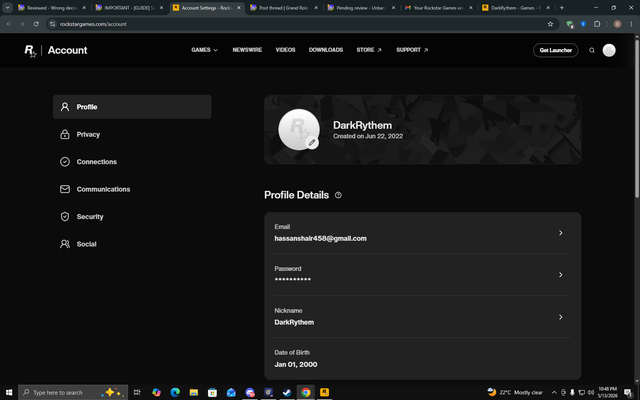Open Microsoft Store from taskbar
The image size is (640, 400).
click(212, 392)
